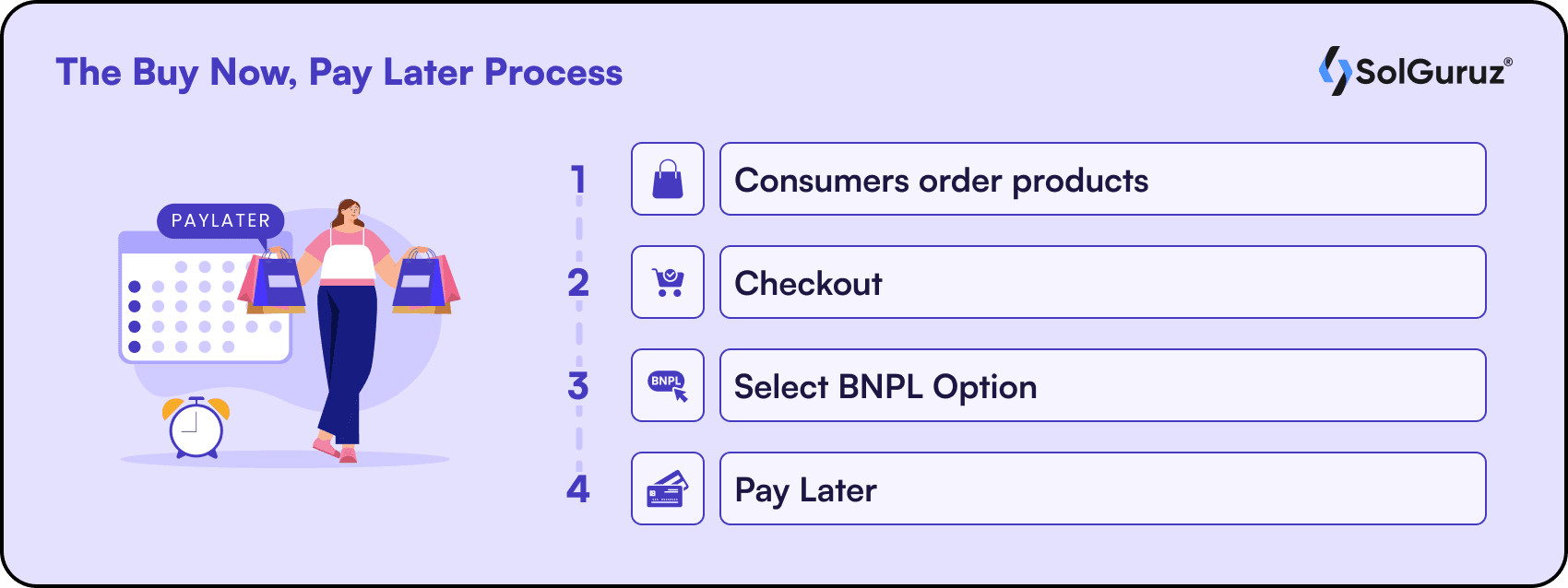
Task: Click the PAYLATER speech bubble
Action: 220,221
